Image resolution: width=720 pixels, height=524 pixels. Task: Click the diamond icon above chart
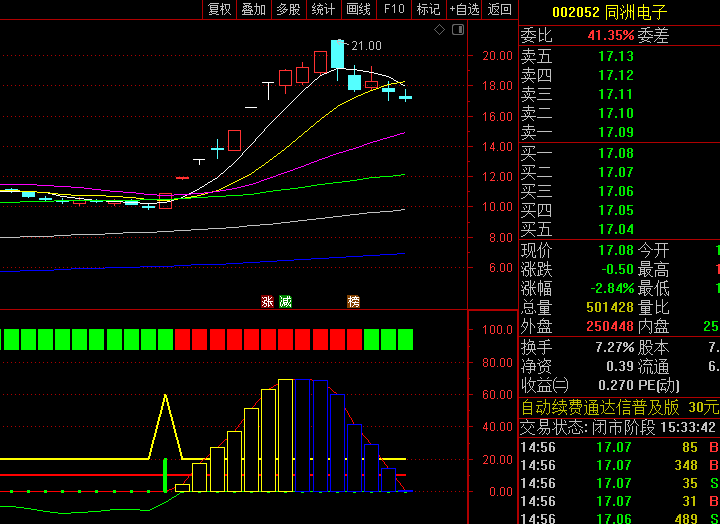pos(438,31)
